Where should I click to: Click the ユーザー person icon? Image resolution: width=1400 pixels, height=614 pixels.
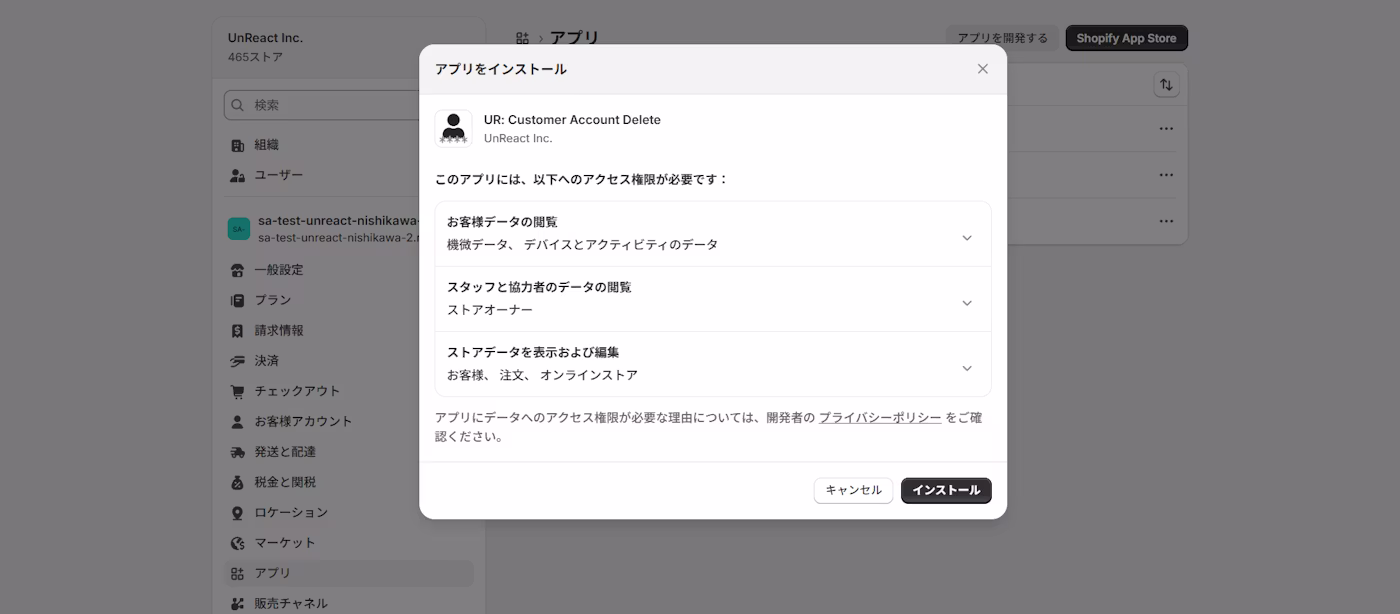[x=237, y=175]
